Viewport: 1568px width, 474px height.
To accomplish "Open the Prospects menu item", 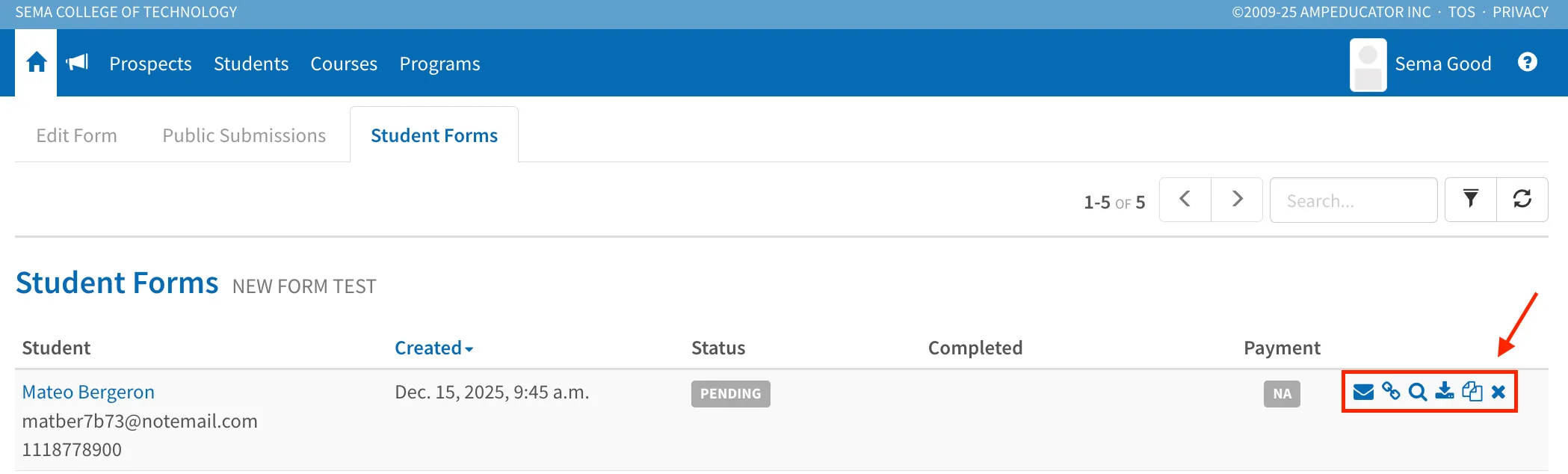I will [150, 64].
